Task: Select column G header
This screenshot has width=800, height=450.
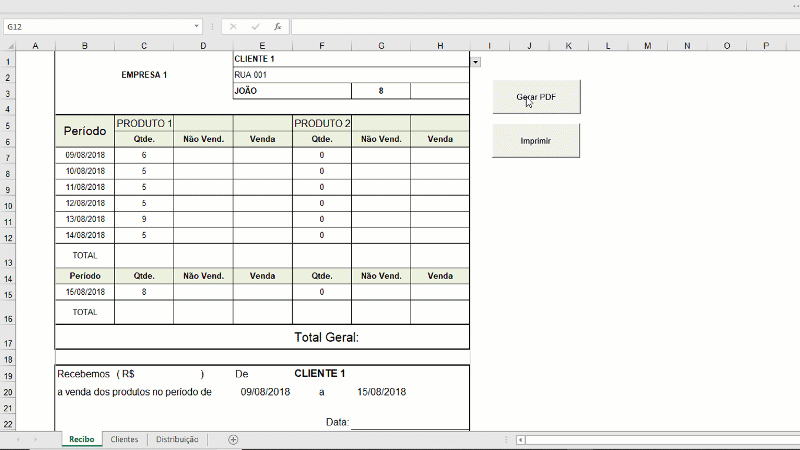Action: (381, 46)
